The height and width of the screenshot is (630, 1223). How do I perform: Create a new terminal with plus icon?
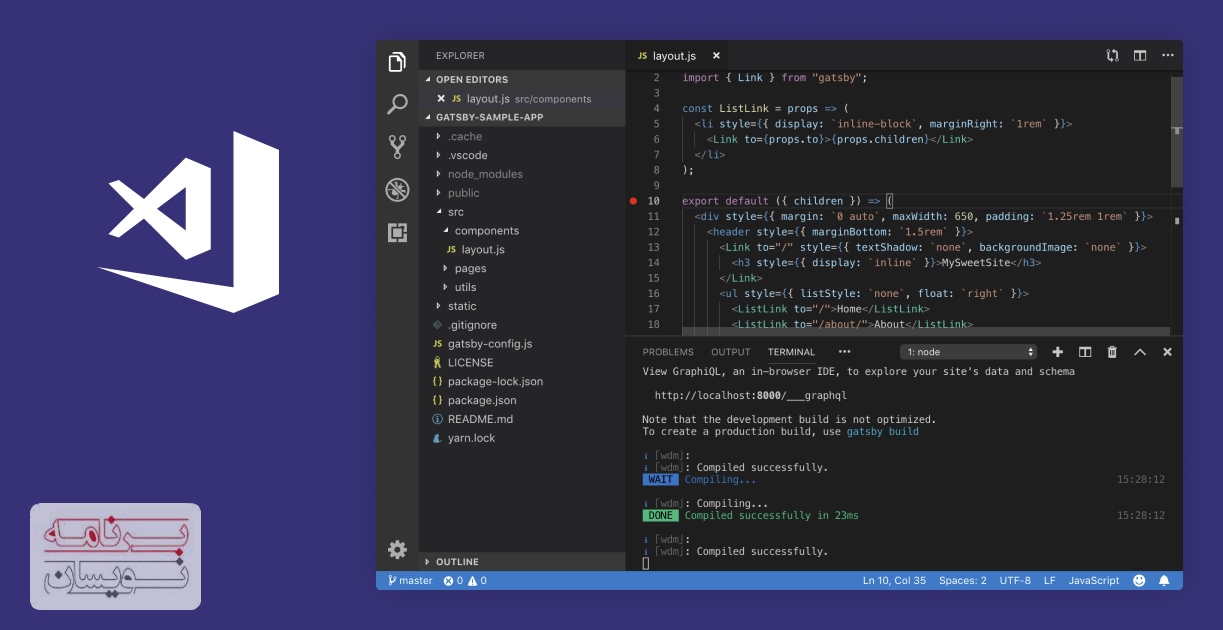1058,352
